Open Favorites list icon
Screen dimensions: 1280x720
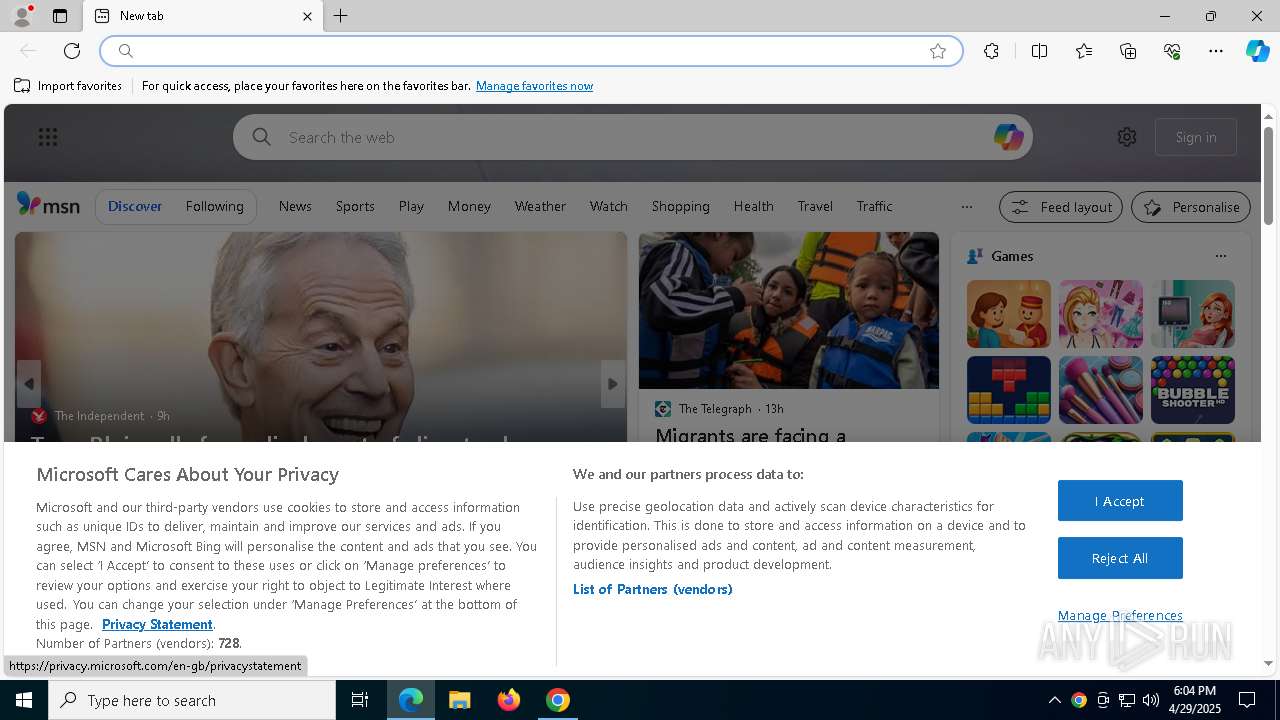[x=1084, y=51]
